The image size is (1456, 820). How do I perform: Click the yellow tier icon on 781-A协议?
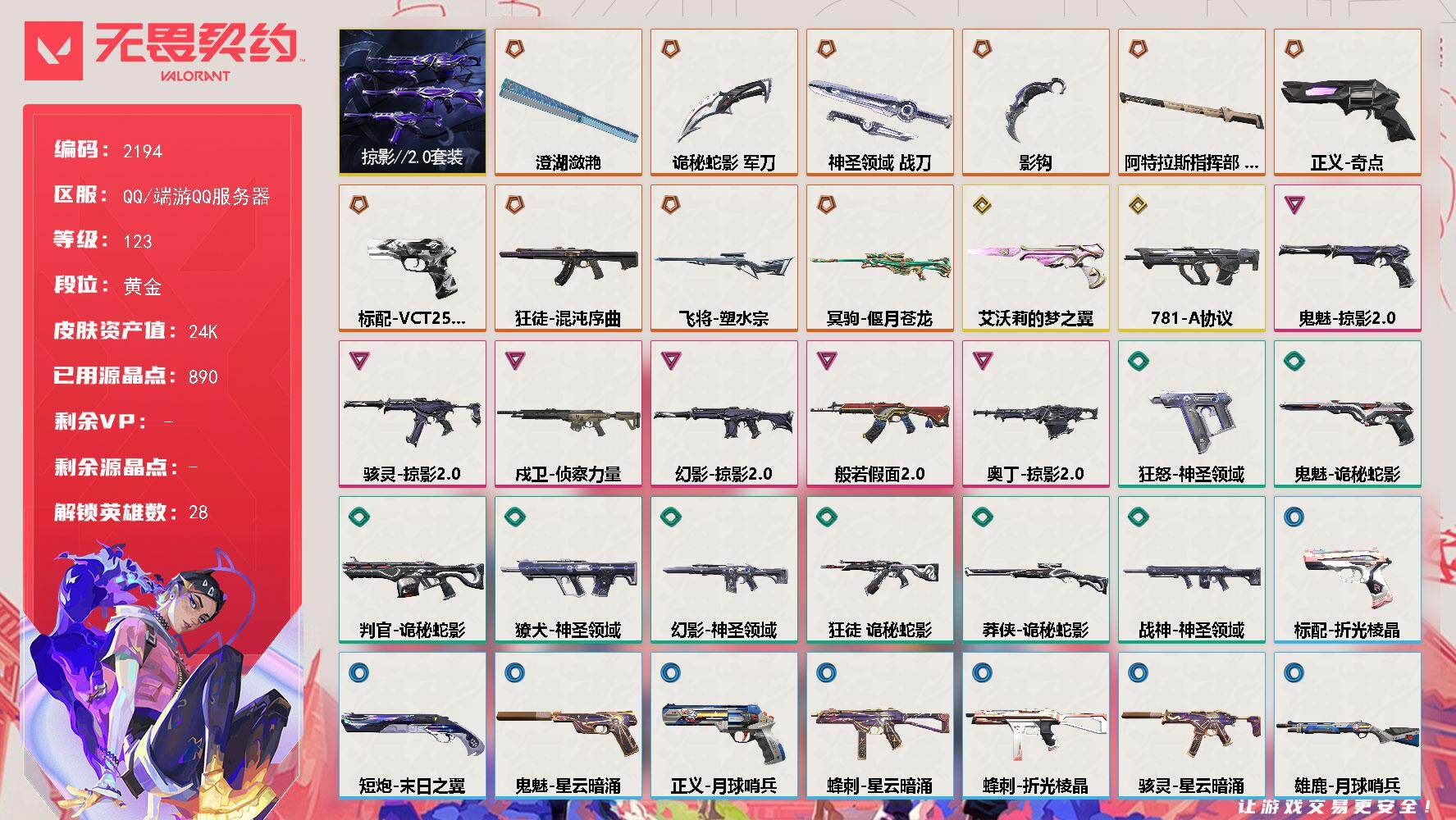tap(1138, 205)
